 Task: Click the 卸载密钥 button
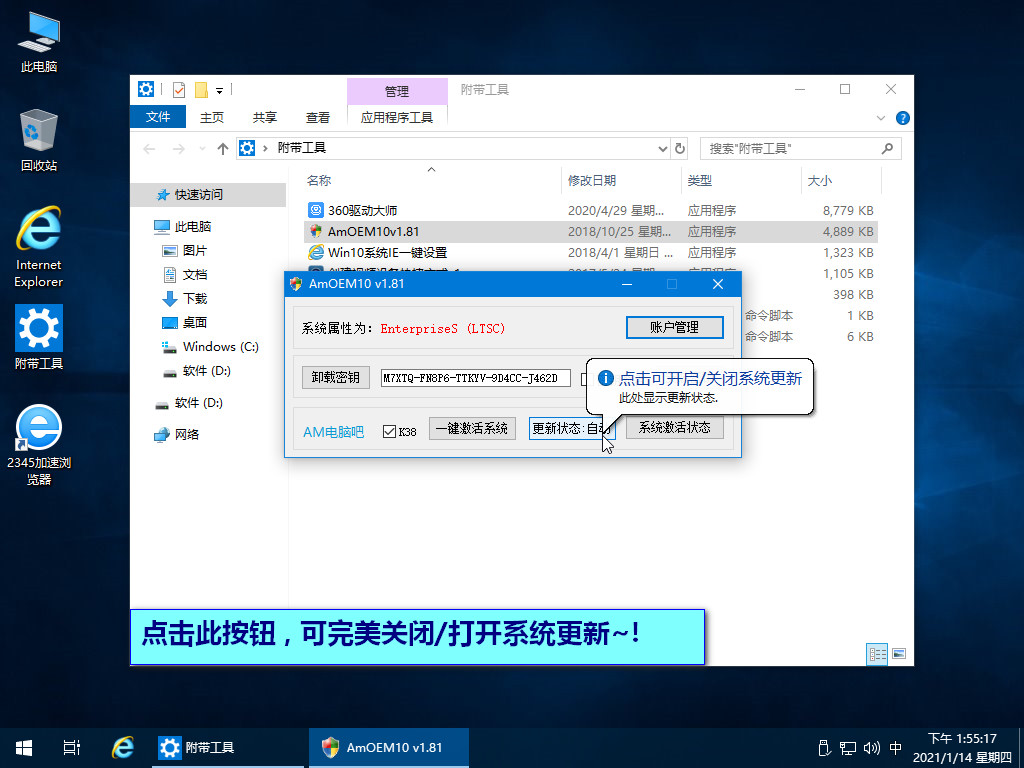pos(336,377)
